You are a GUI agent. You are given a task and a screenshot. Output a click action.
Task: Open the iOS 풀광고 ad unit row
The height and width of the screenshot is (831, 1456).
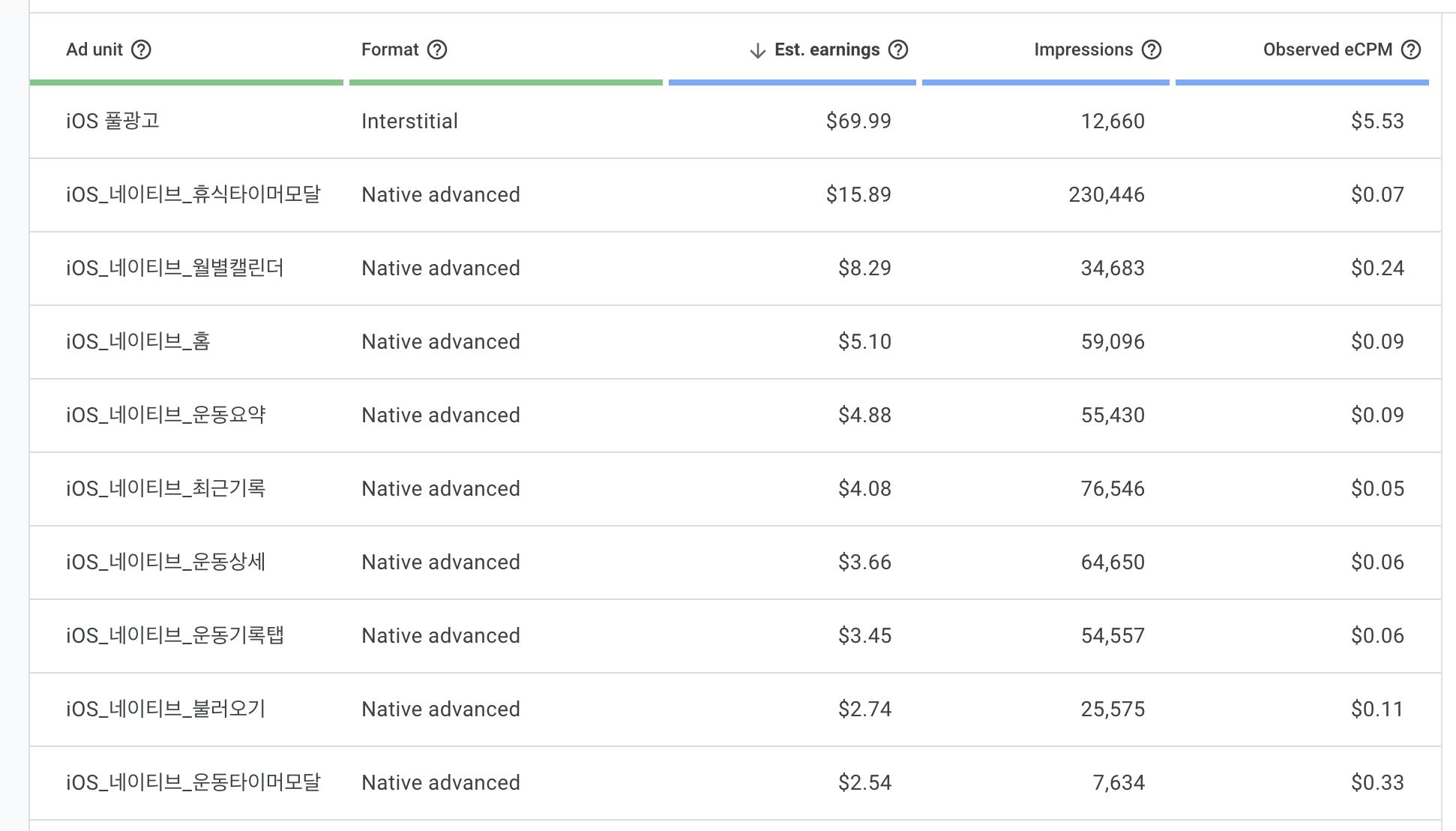(112, 121)
